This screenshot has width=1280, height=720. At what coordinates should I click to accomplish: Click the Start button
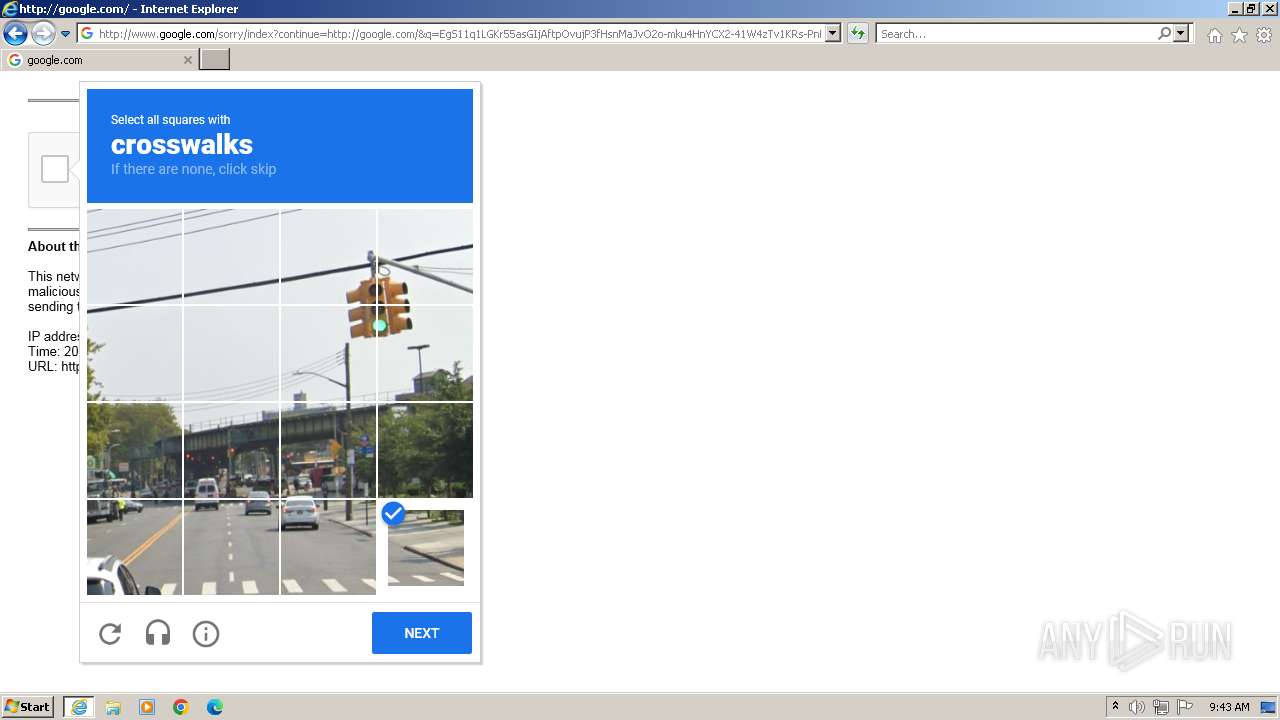28,707
